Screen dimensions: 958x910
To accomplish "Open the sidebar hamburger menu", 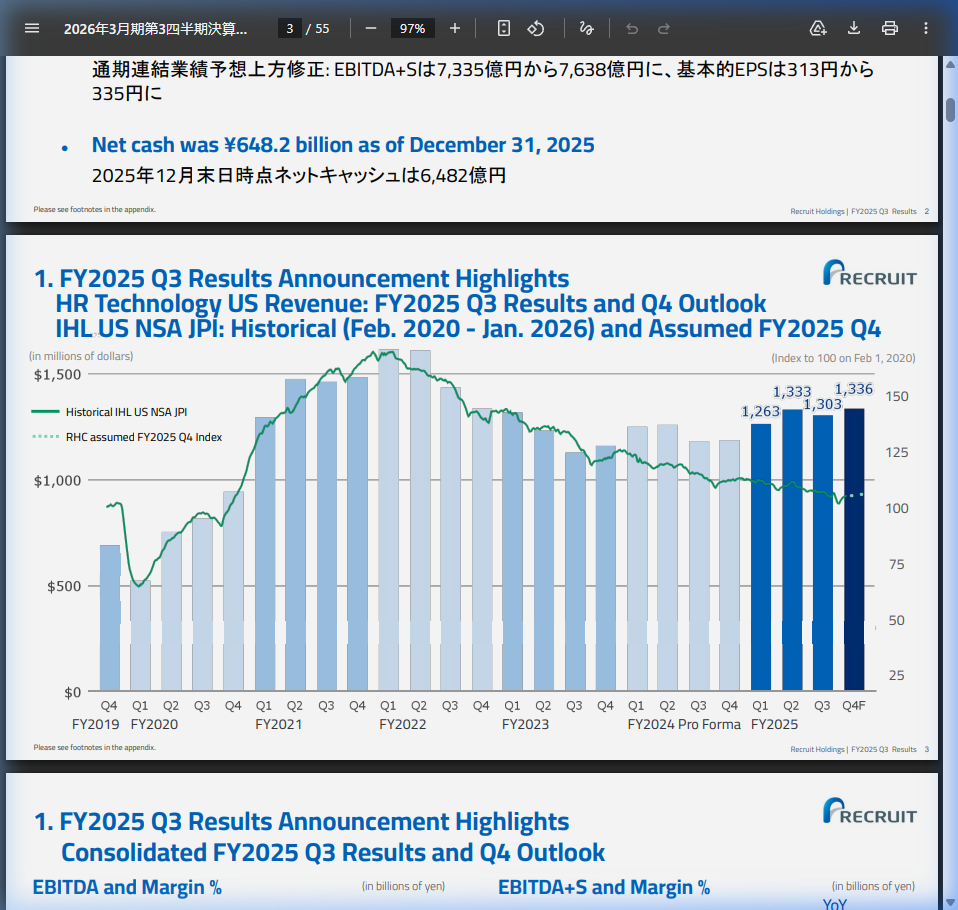I will point(32,28).
